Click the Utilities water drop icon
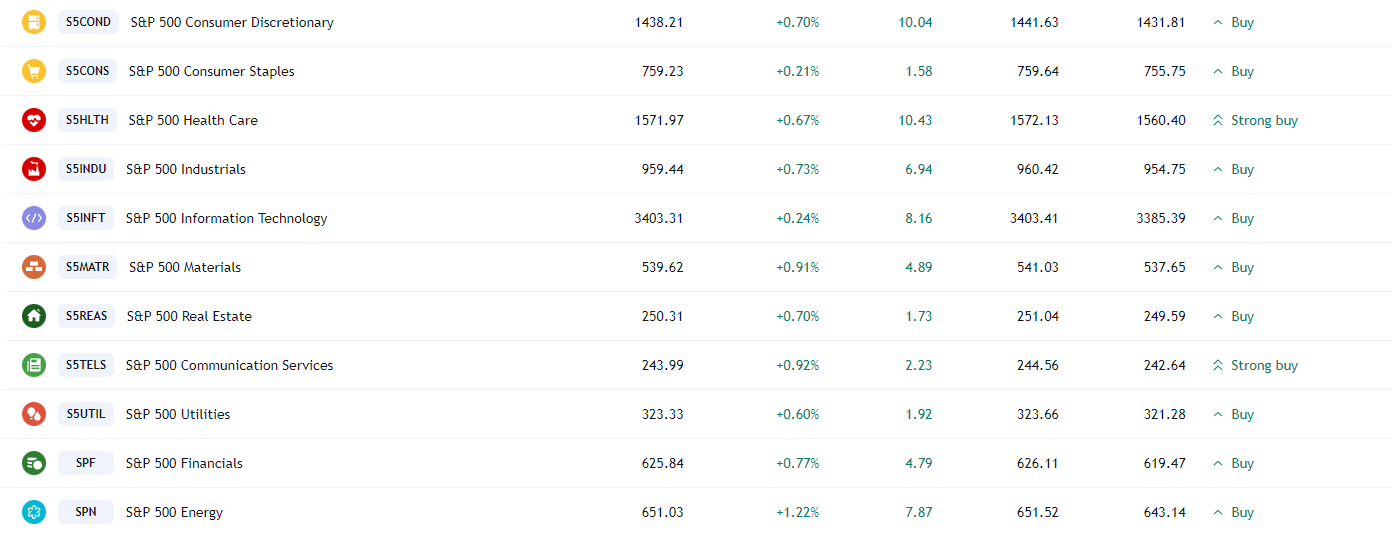The height and width of the screenshot is (536, 1395). pyautogui.click(x=34, y=414)
